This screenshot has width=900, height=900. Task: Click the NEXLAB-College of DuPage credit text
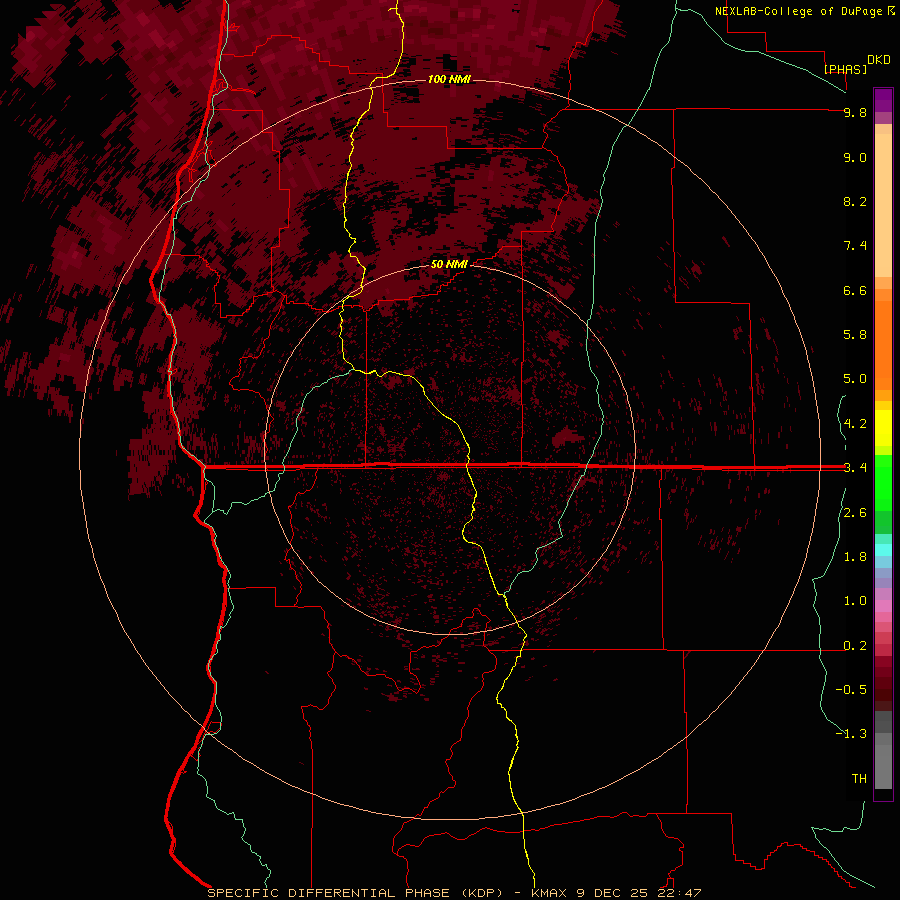tap(798, 11)
